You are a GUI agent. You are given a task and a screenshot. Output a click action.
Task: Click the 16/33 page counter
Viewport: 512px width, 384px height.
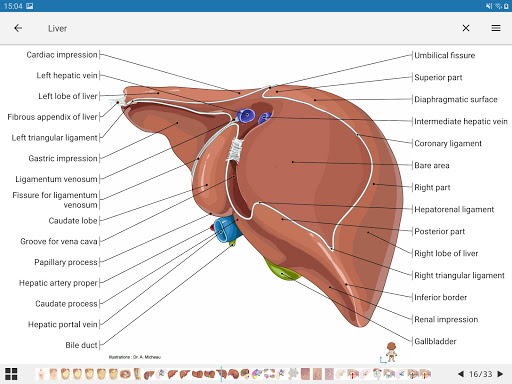point(480,374)
